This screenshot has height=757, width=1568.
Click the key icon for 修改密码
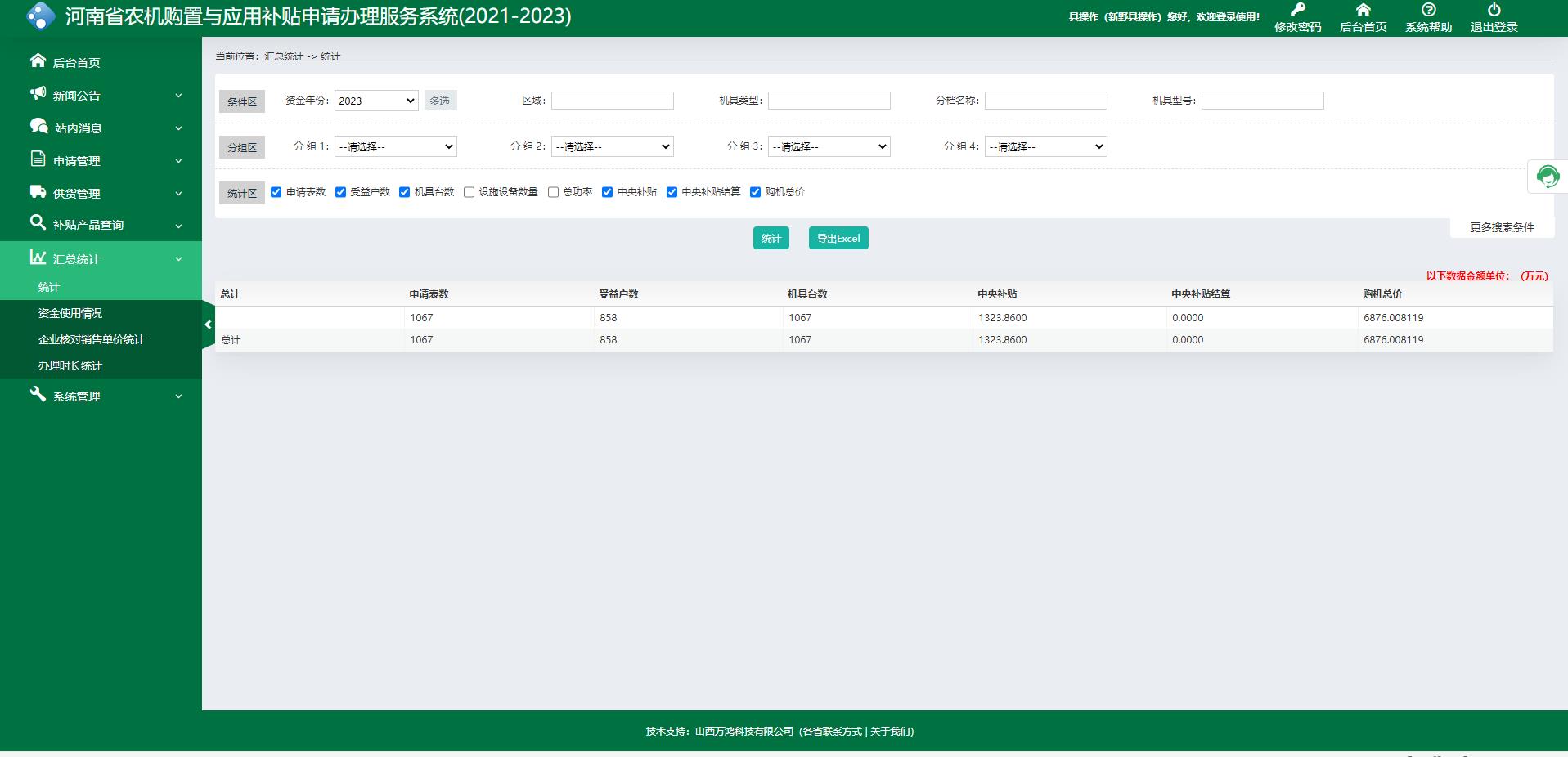(1297, 10)
